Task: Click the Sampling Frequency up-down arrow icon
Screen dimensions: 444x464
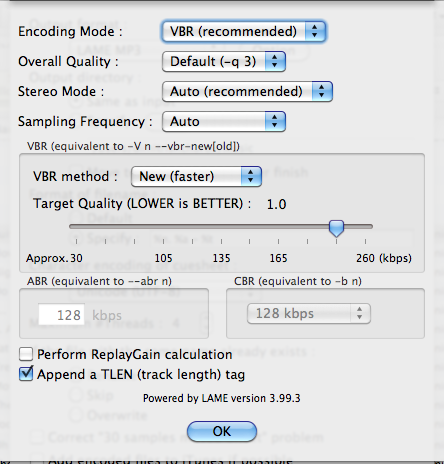Action: (275, 122)
